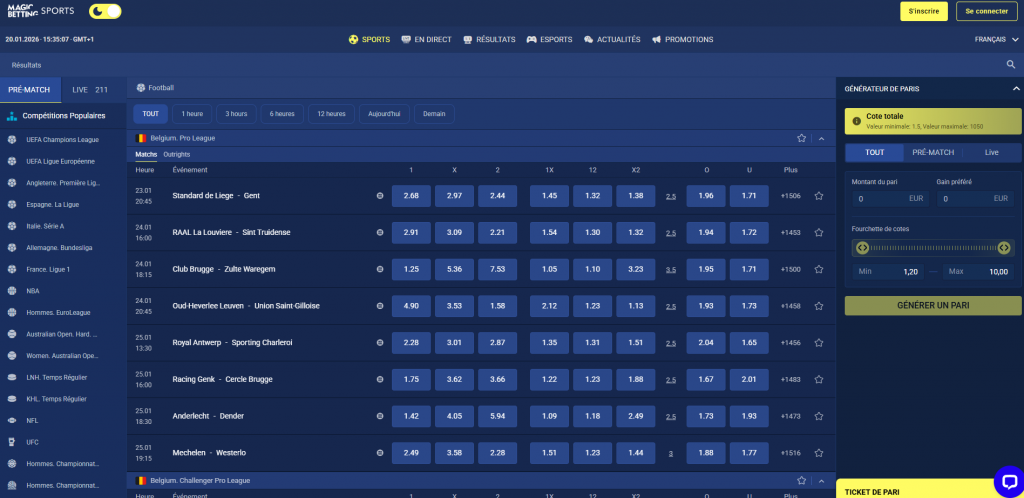Open the ESPORTS menu item
Screen dimensions: 1024x498
pyautogui.click(x=549, y=39)
